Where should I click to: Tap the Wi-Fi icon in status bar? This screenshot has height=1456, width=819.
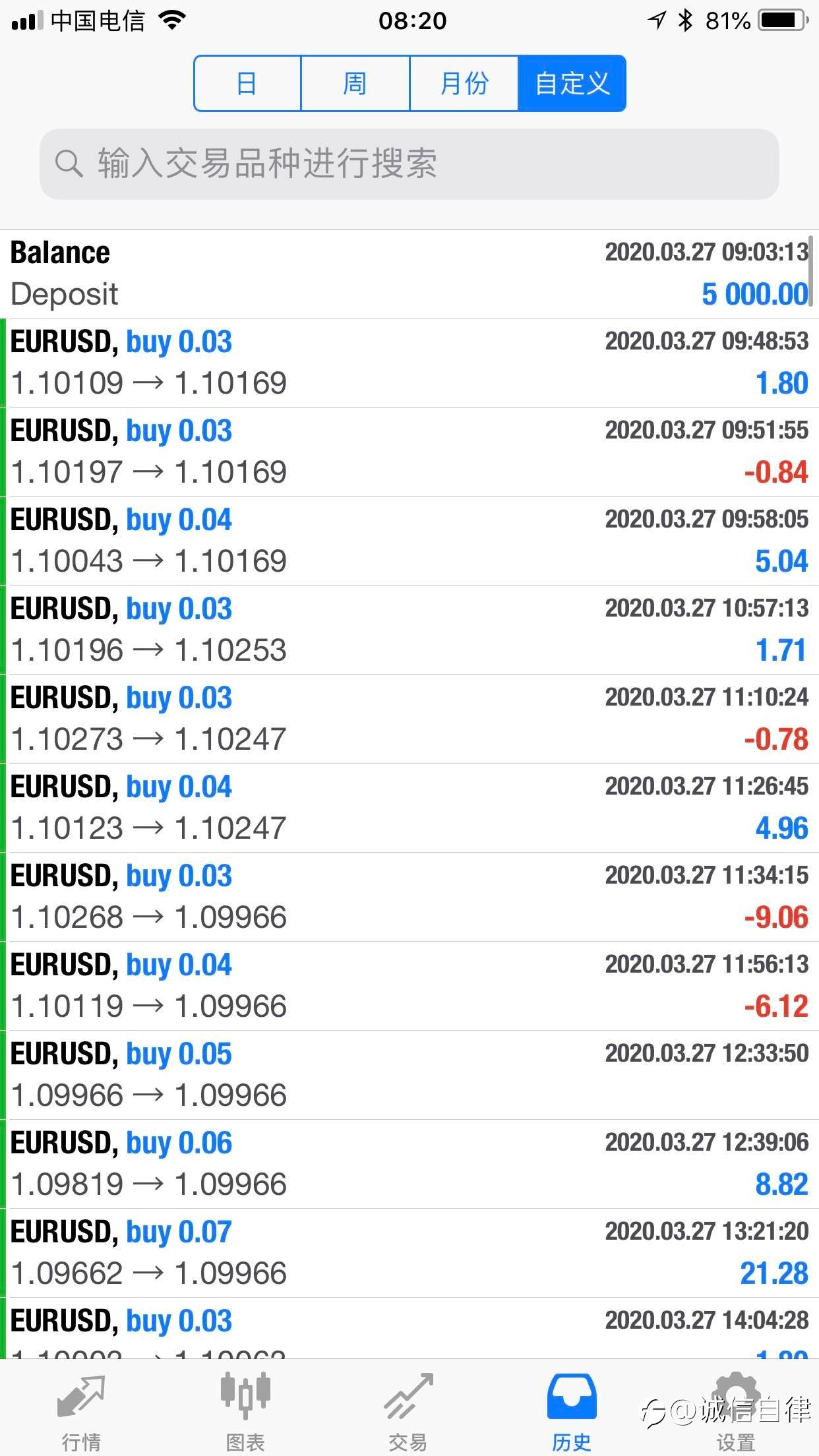173,21
